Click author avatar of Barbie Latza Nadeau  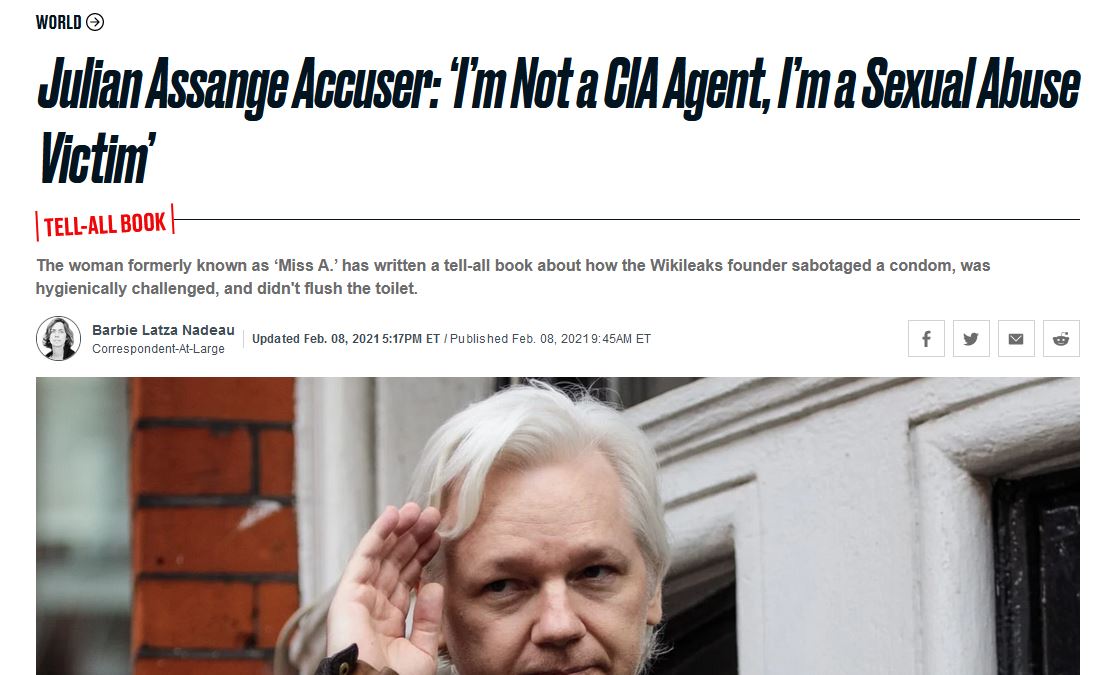[x=58, y=338]
